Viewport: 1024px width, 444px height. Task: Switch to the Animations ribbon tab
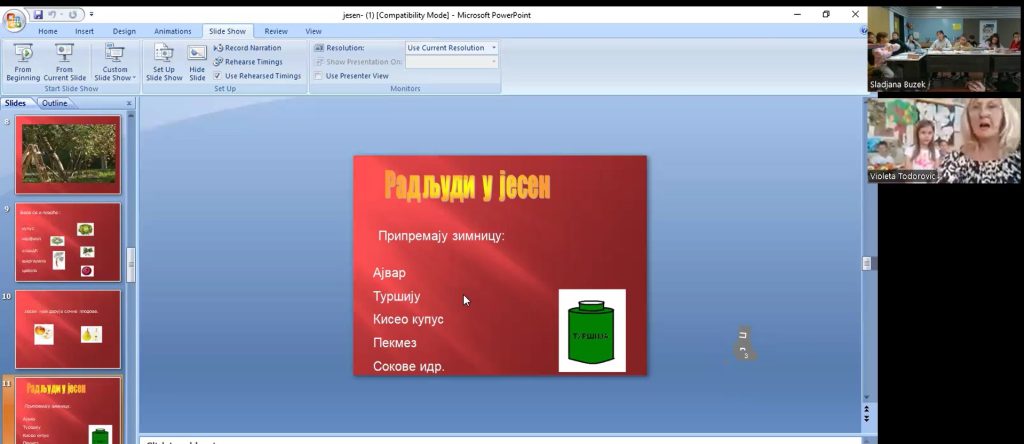tap(172, 31)
